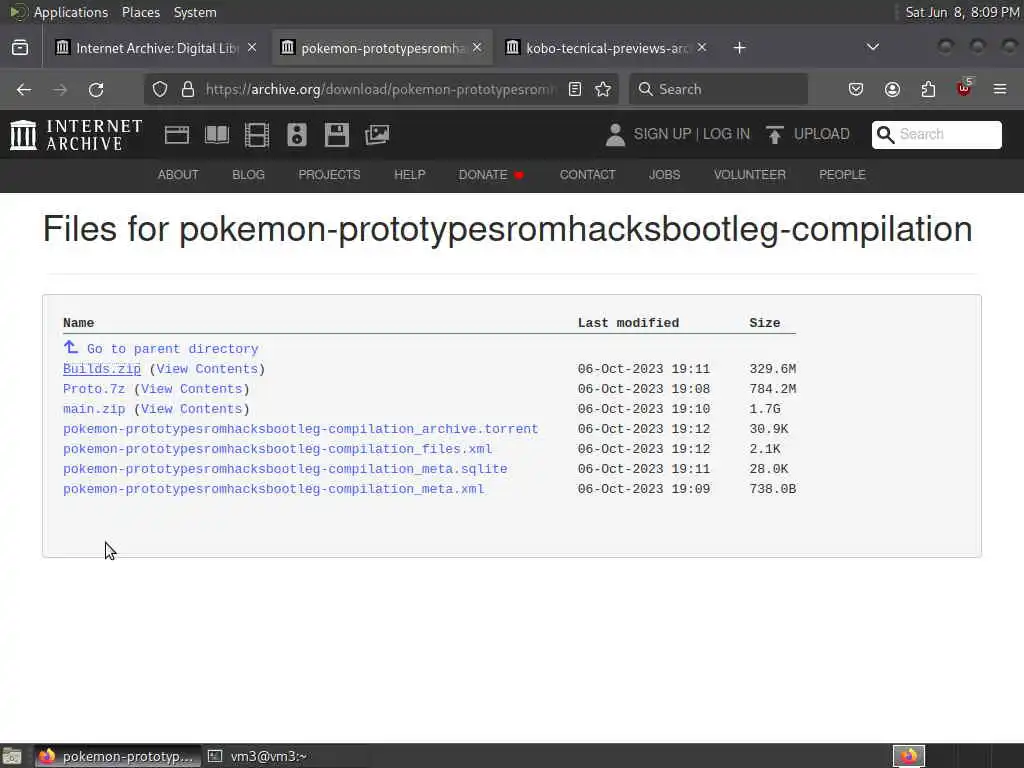Click the UPLOAD link

click(x=822, y=134)
